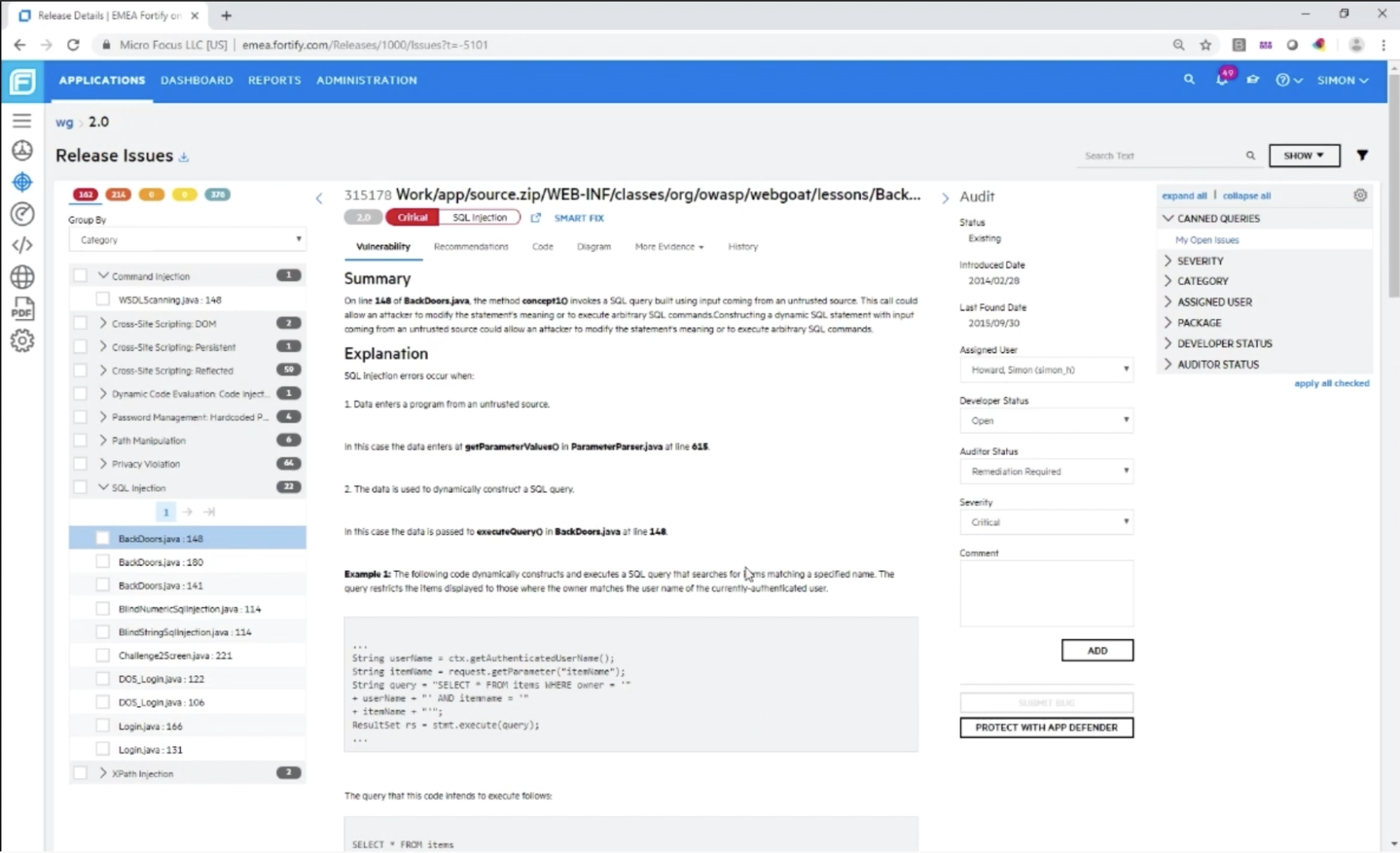Go to next page of SQL Injection list

[x=187, y=512]
